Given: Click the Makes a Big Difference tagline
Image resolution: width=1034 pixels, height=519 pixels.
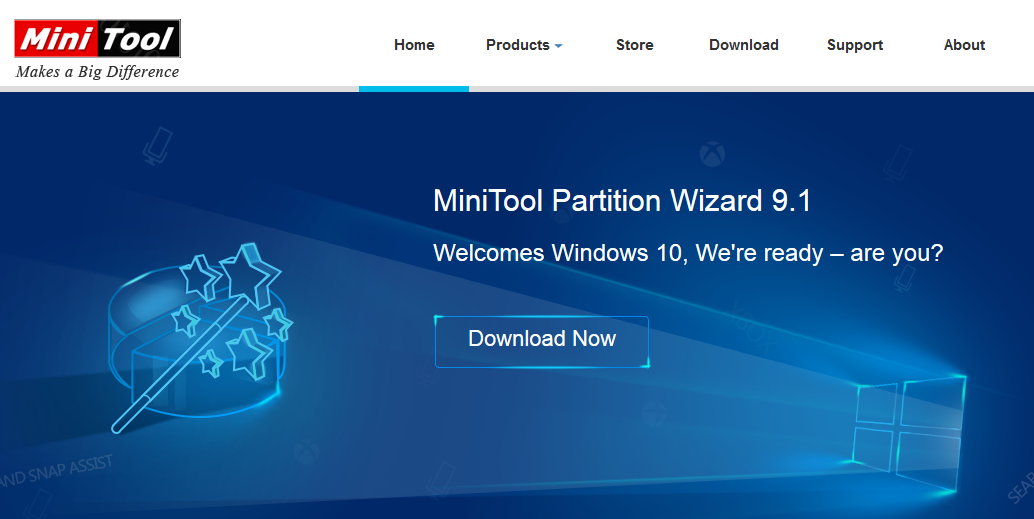Looking at the screenshot, I should click(98, 72).
